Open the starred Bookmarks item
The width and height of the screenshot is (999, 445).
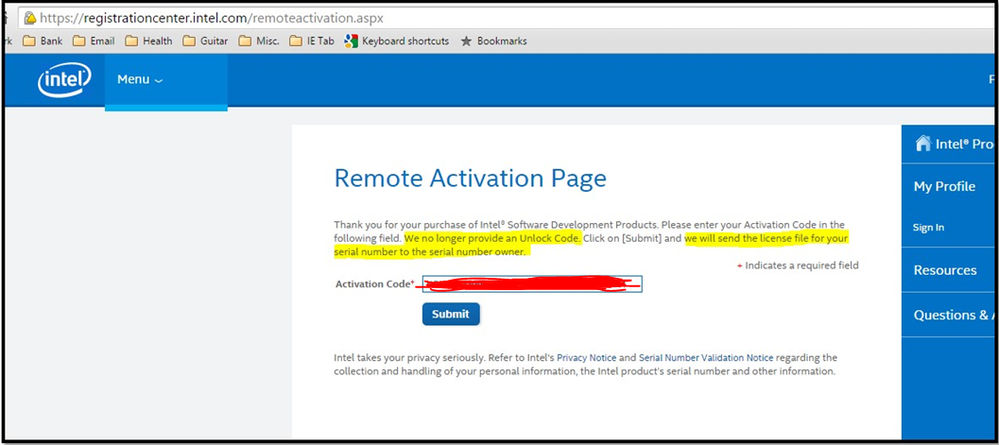click(493, 41)
